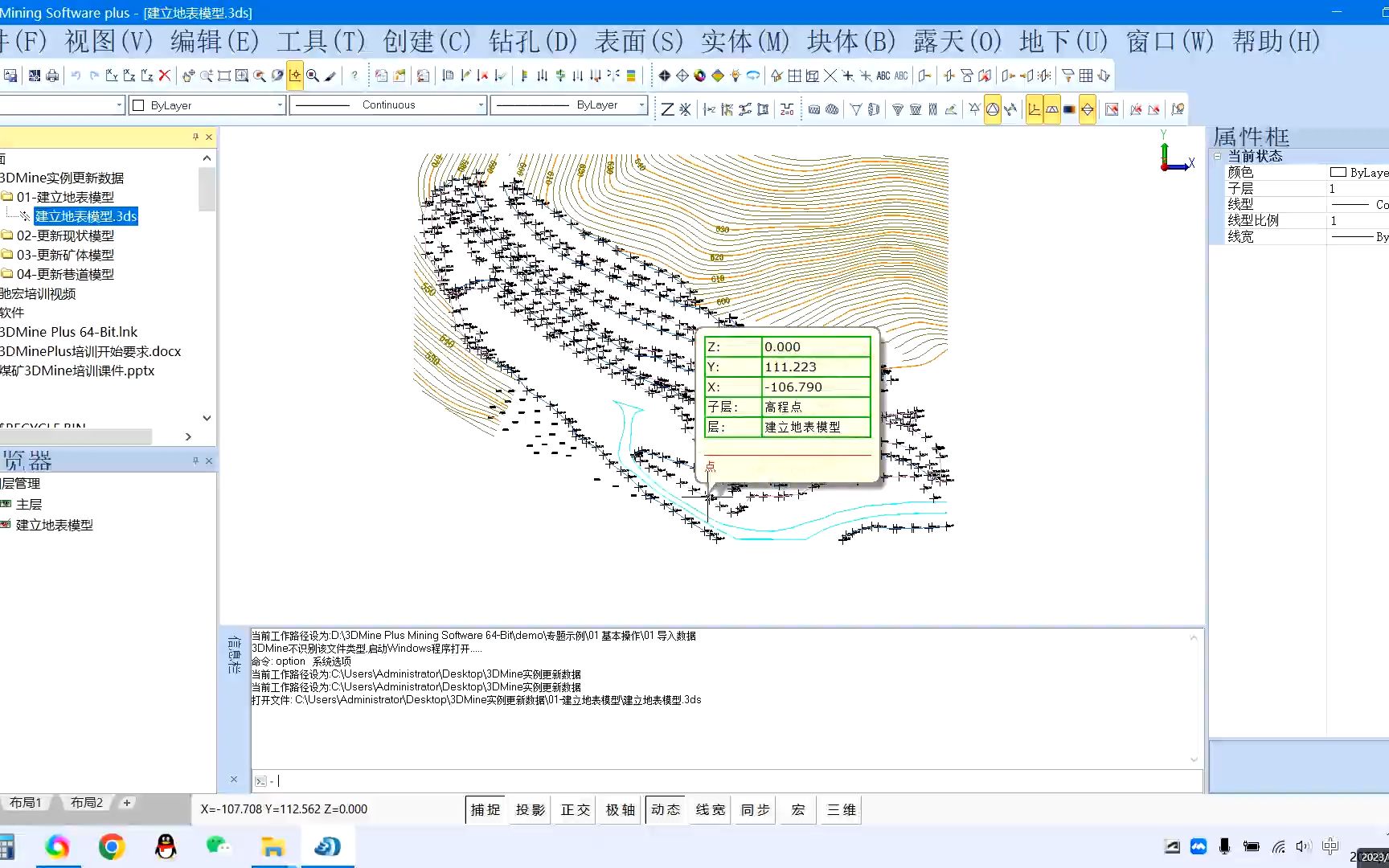Viewport: 1389px width, 868px height.
Task: Click the highlighted axis display icon
Action: [1035, 109]
